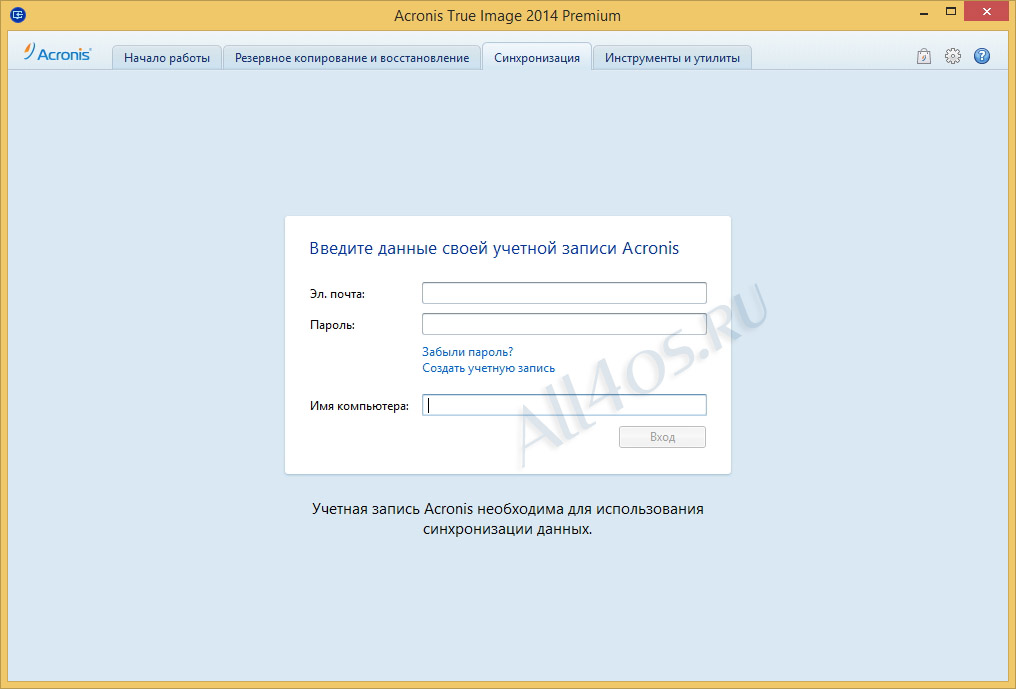Follow the Забыли пароль? link

[467, 352]
